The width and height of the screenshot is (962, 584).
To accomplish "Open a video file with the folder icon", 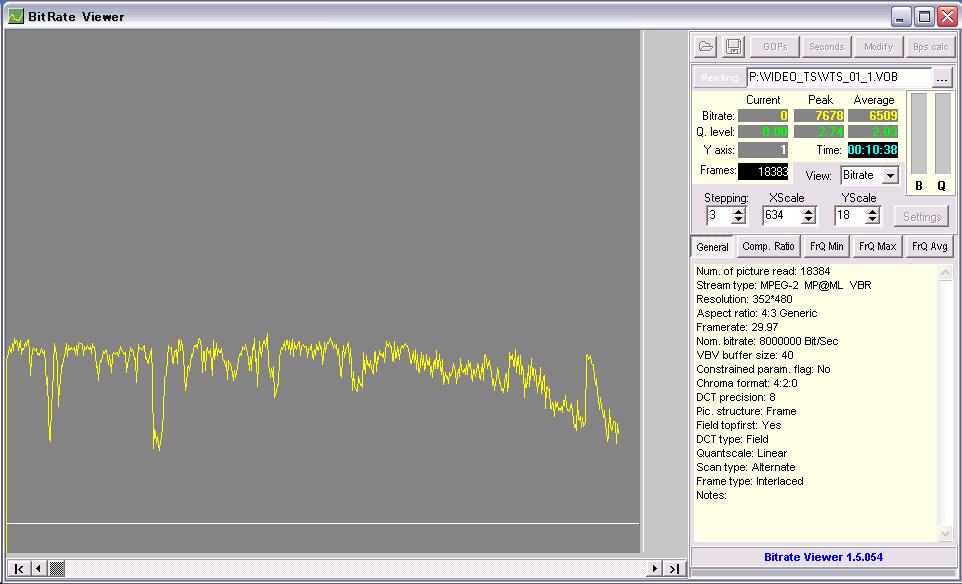I will tap(706, 47).
